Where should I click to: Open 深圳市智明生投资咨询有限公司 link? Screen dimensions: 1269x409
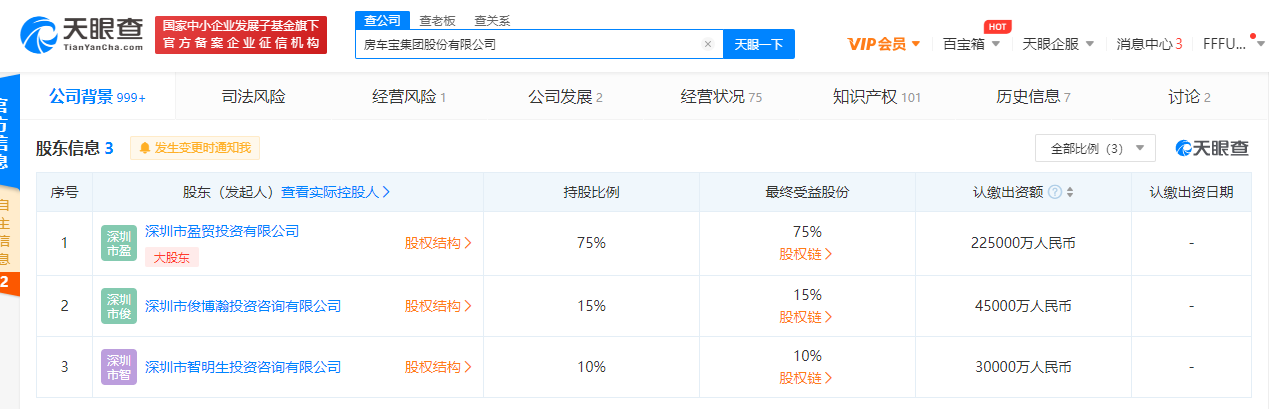pos(243,367)
